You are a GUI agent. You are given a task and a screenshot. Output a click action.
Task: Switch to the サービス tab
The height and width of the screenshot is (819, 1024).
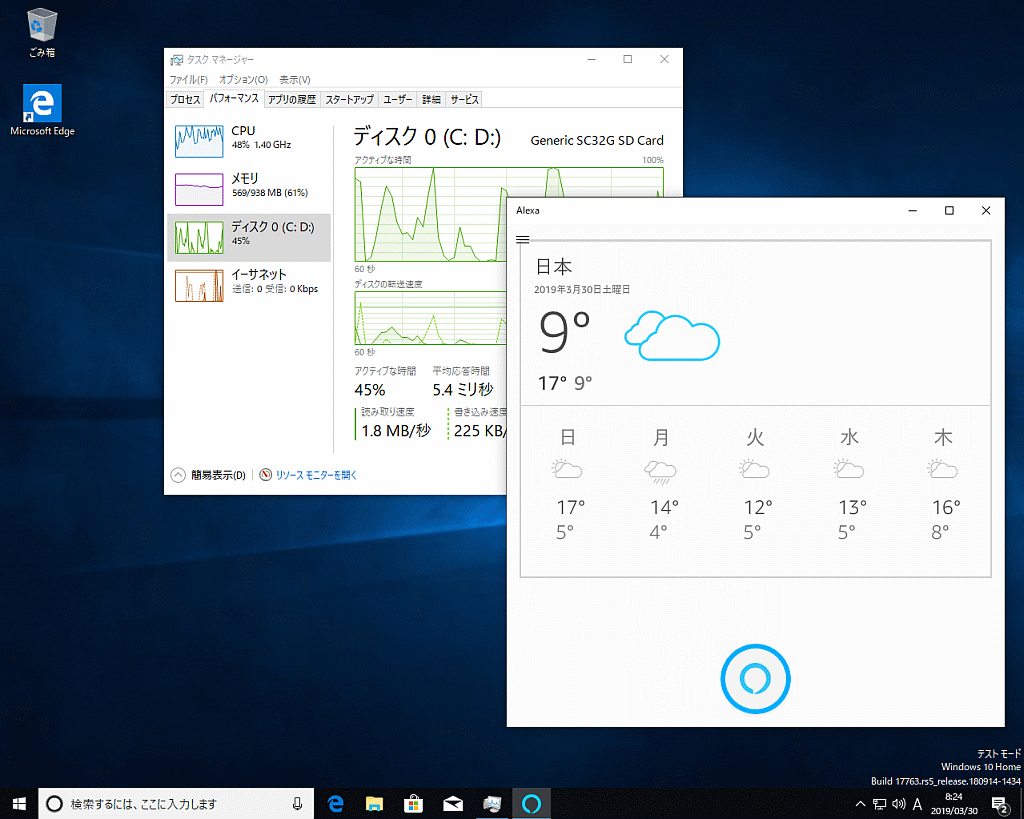464,99
